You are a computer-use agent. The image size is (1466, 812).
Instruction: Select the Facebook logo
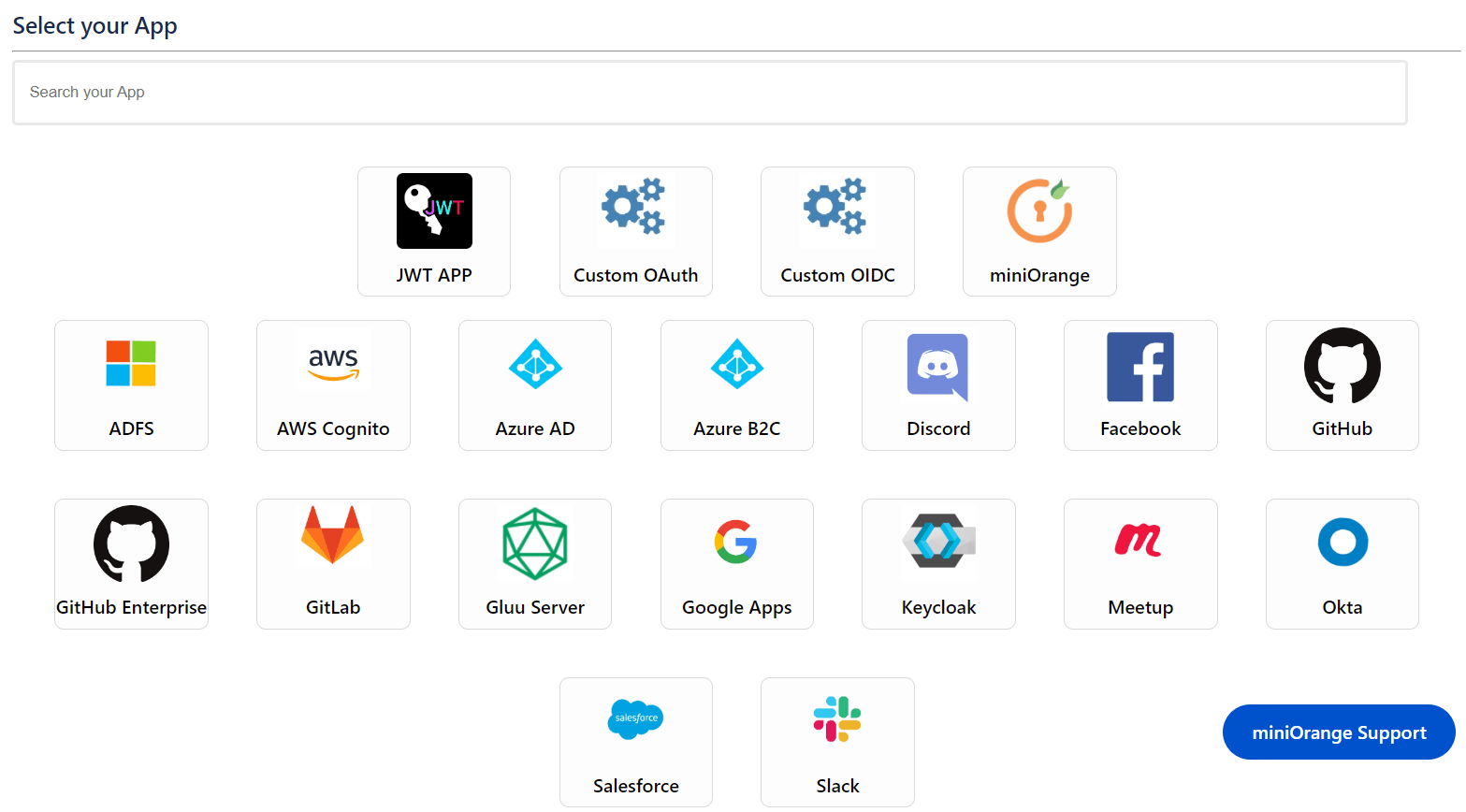click(1140, 367)
